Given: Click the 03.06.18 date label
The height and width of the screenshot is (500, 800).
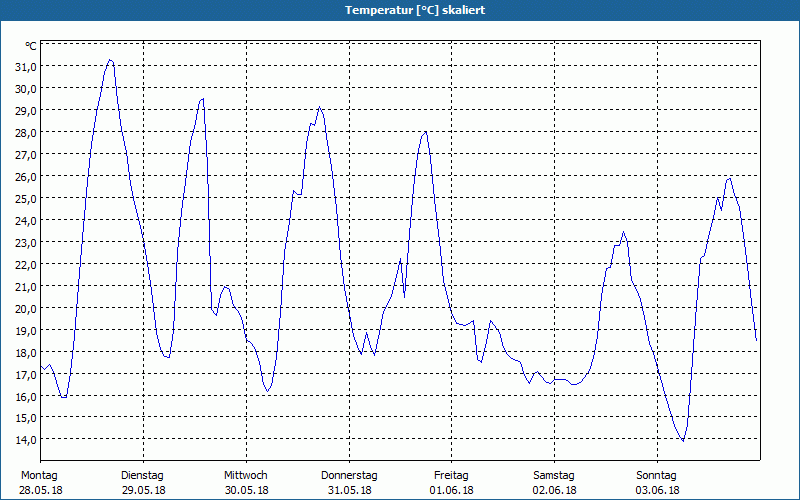Looking at the screenshot, I should point(656,490).
